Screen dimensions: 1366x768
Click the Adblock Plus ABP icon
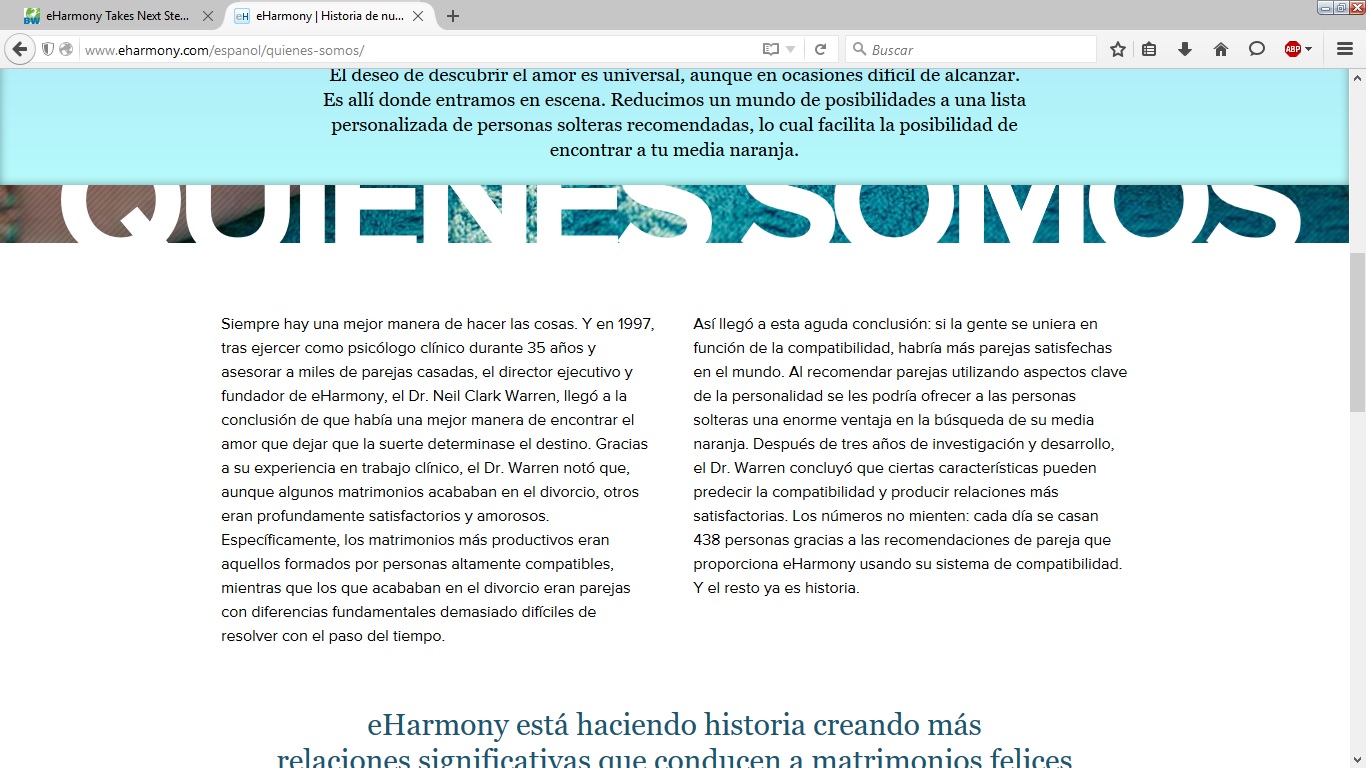click(1292, 49)
